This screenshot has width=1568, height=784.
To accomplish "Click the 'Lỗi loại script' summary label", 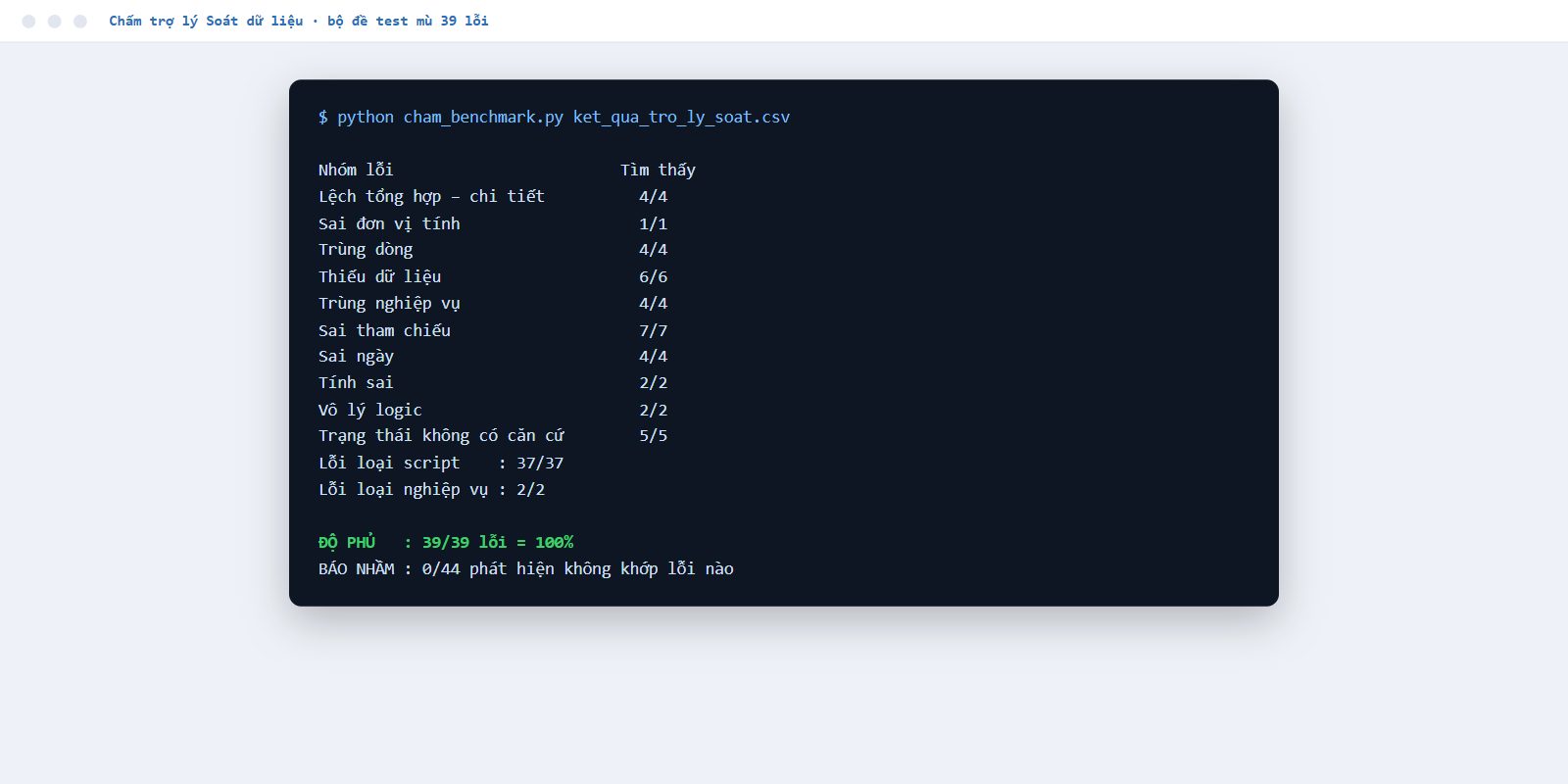I will (x=389, y=463).
